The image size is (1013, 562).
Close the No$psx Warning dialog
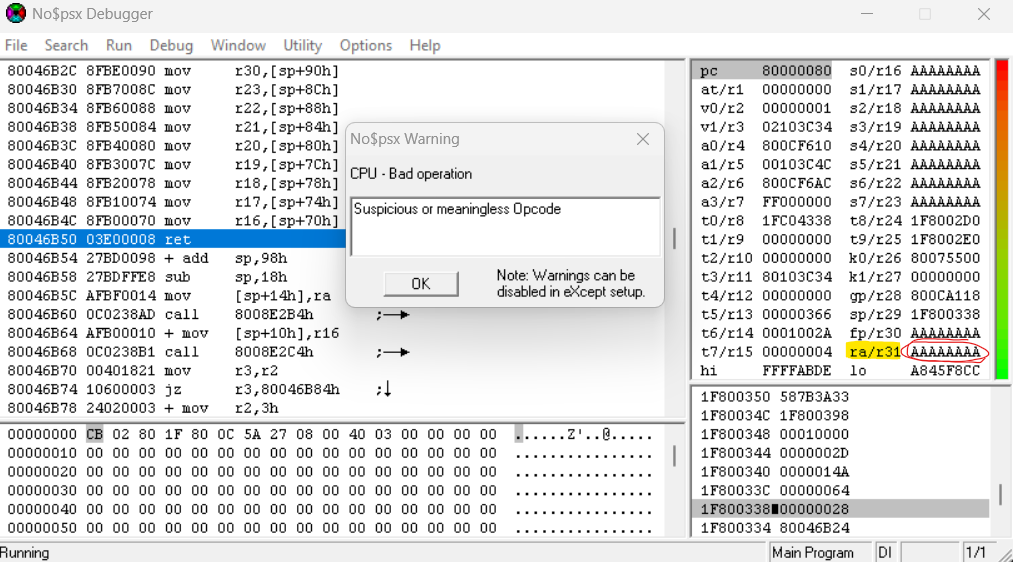click(643, 139)
